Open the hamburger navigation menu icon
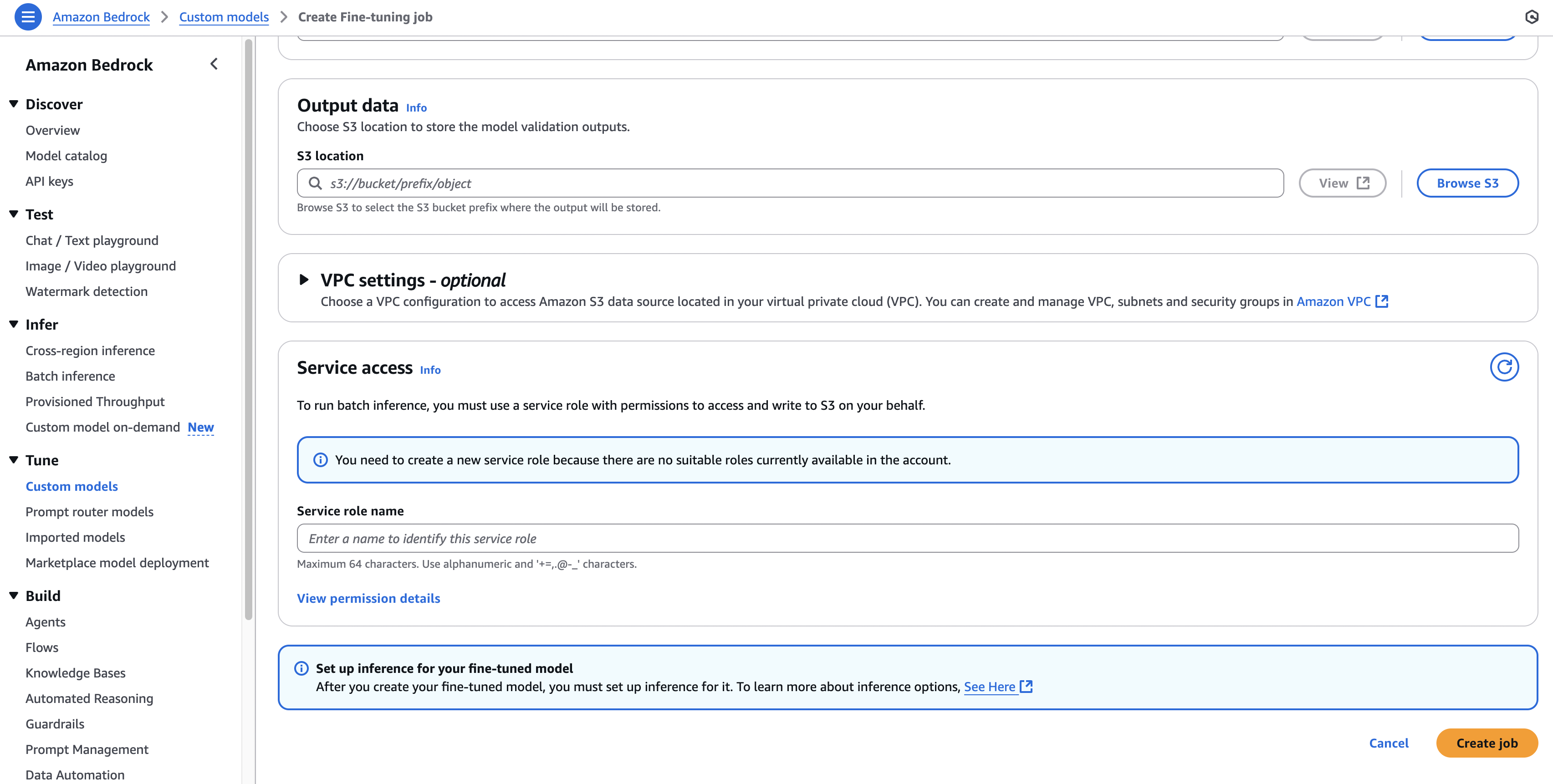Screen dimensions: 1553x784 [28, 17]
